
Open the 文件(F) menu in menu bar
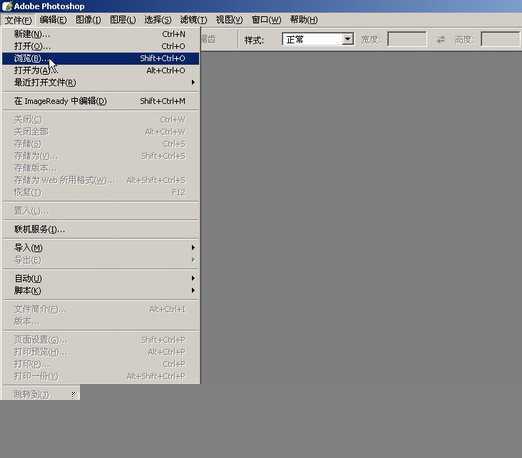pos(18,20)
